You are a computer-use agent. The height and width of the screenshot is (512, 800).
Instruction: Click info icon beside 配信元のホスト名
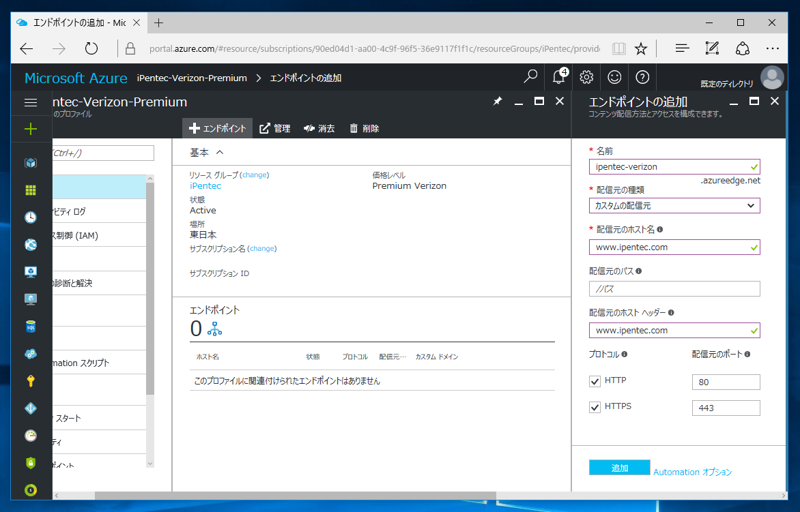660,229
